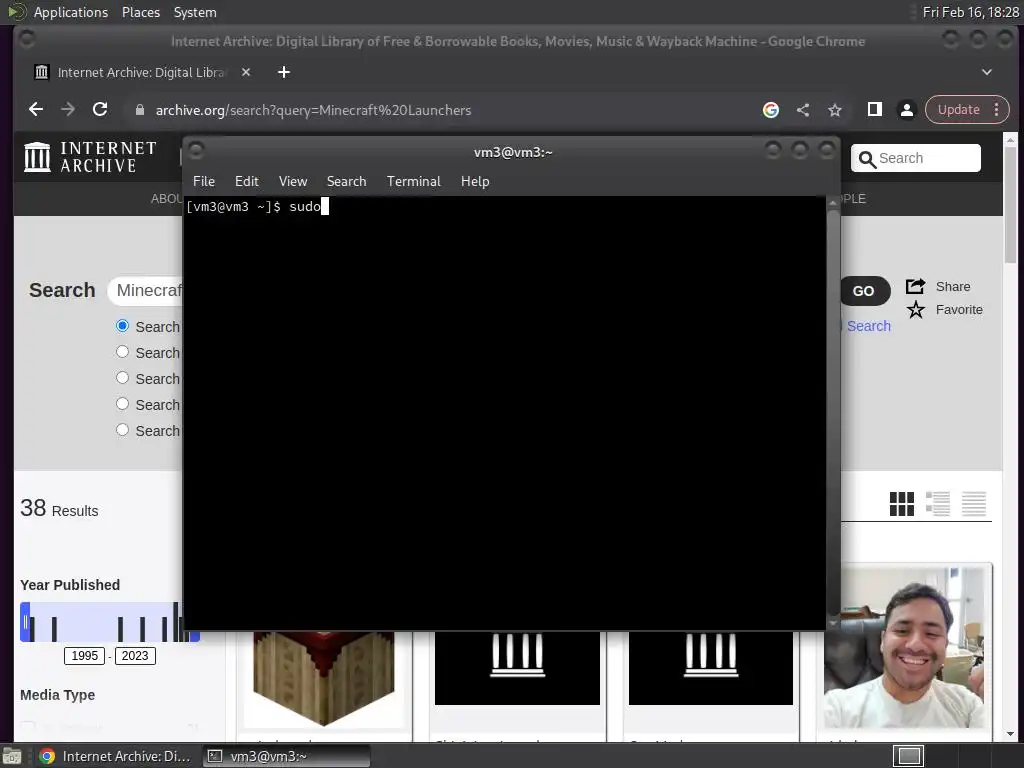
Task: Select the third Search radio option
Action: click(122, 377)
